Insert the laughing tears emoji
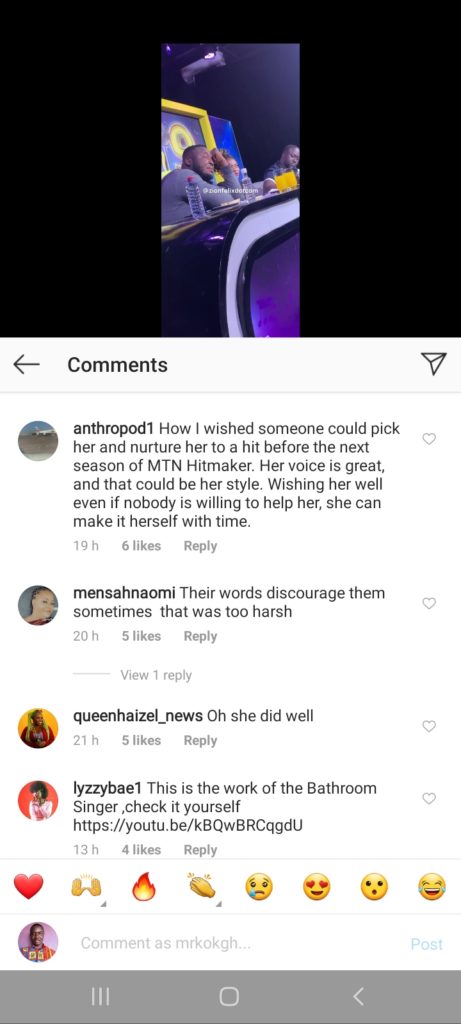The image size is (461, 1024). (x=432, y=887)
